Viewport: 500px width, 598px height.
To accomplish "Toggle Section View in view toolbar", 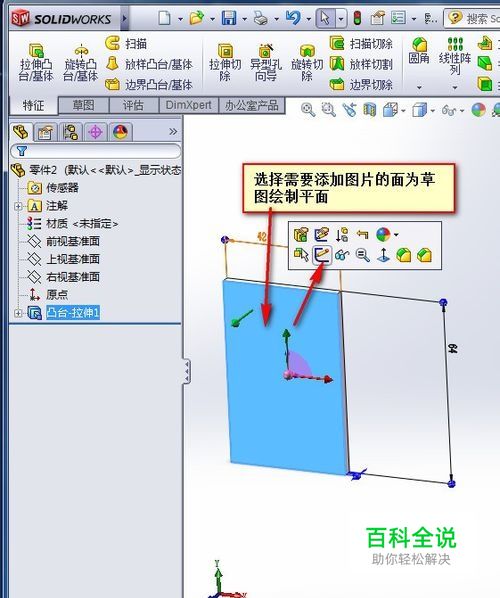I will pos(369,110).
